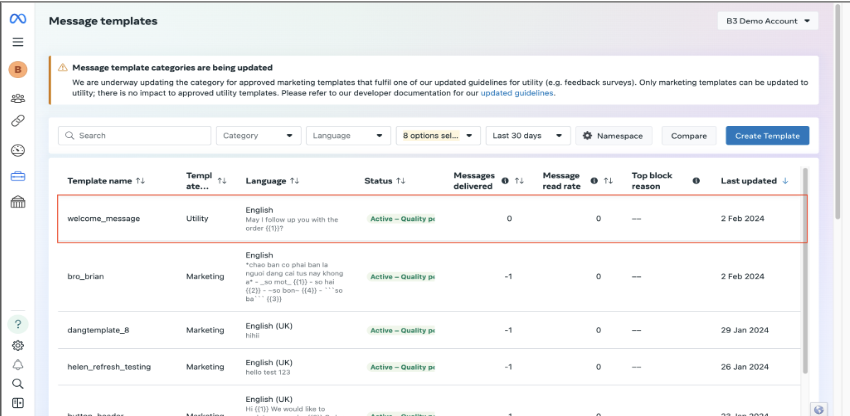850x416 pixels.
Task: Click the question mark help icon
Action: (x=18, y=324)
